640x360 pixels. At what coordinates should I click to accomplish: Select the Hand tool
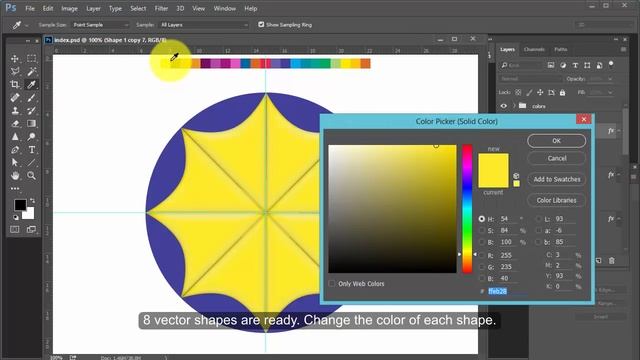[15, 176]
